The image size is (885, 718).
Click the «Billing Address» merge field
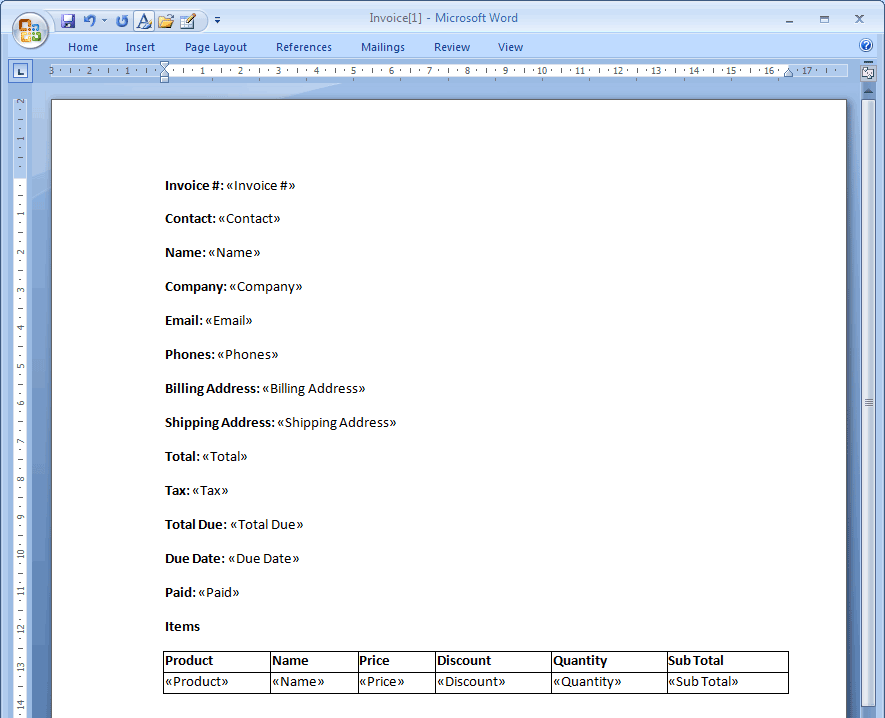coord(314,389)
